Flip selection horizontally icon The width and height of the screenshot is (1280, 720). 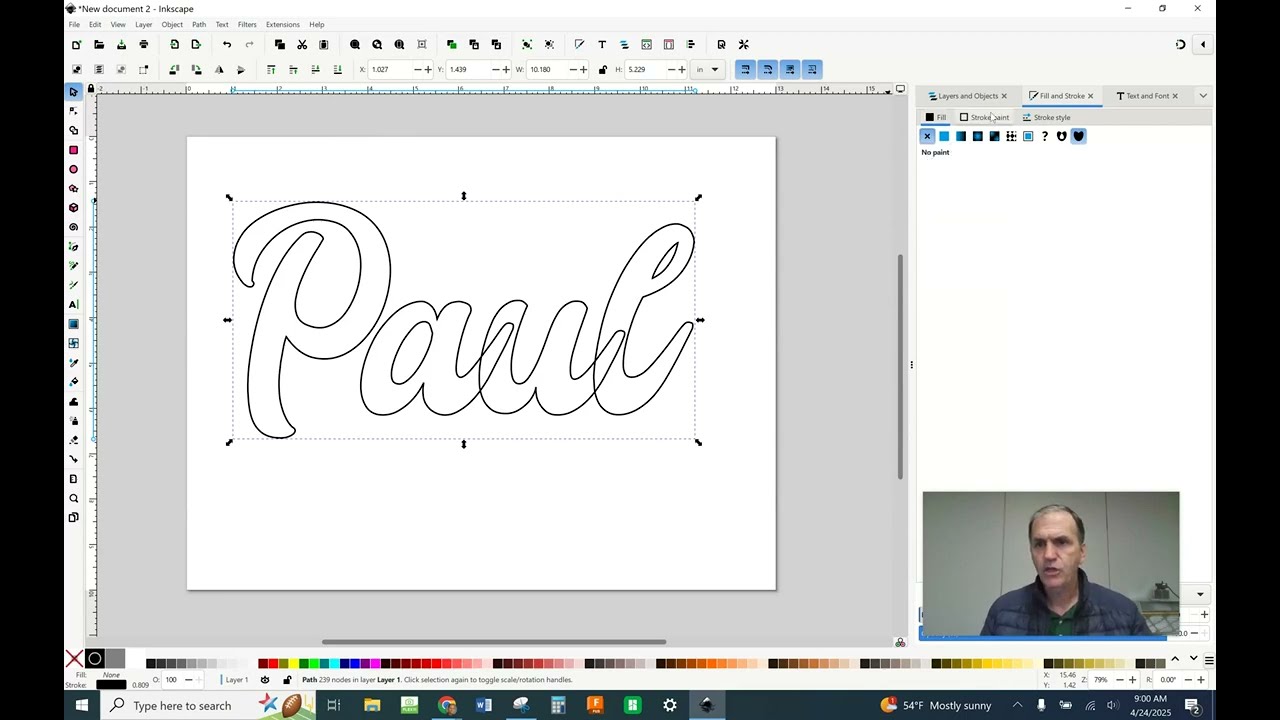[219, 69]
